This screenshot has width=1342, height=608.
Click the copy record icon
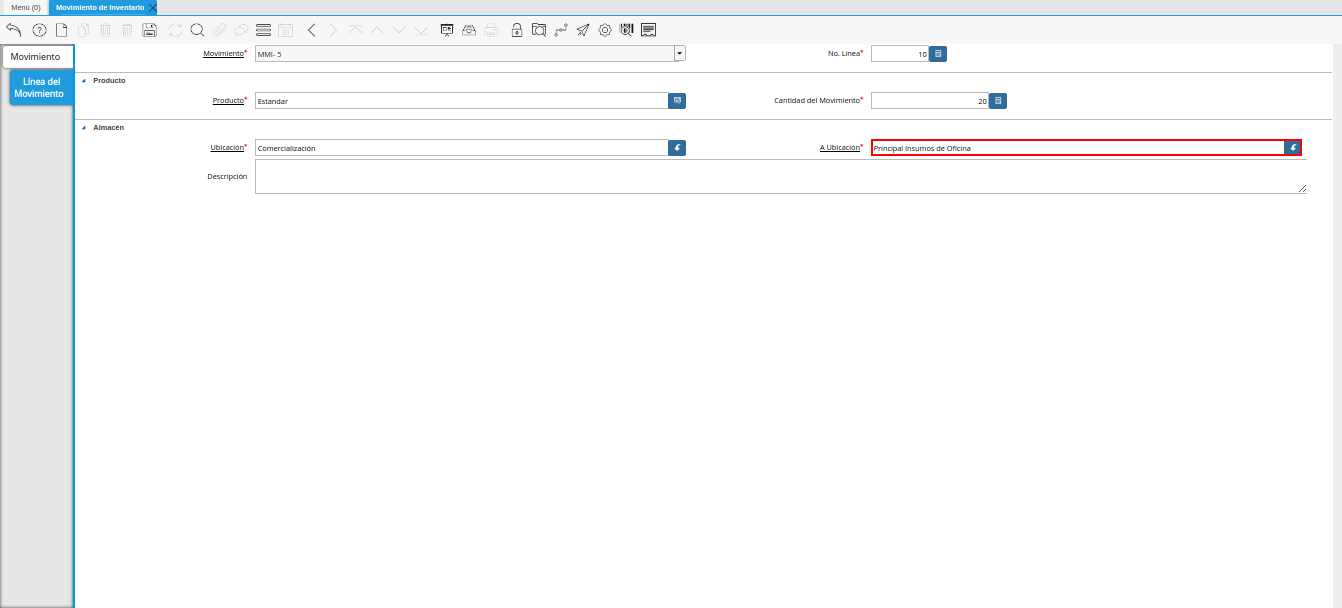click(x=83, y=30)
